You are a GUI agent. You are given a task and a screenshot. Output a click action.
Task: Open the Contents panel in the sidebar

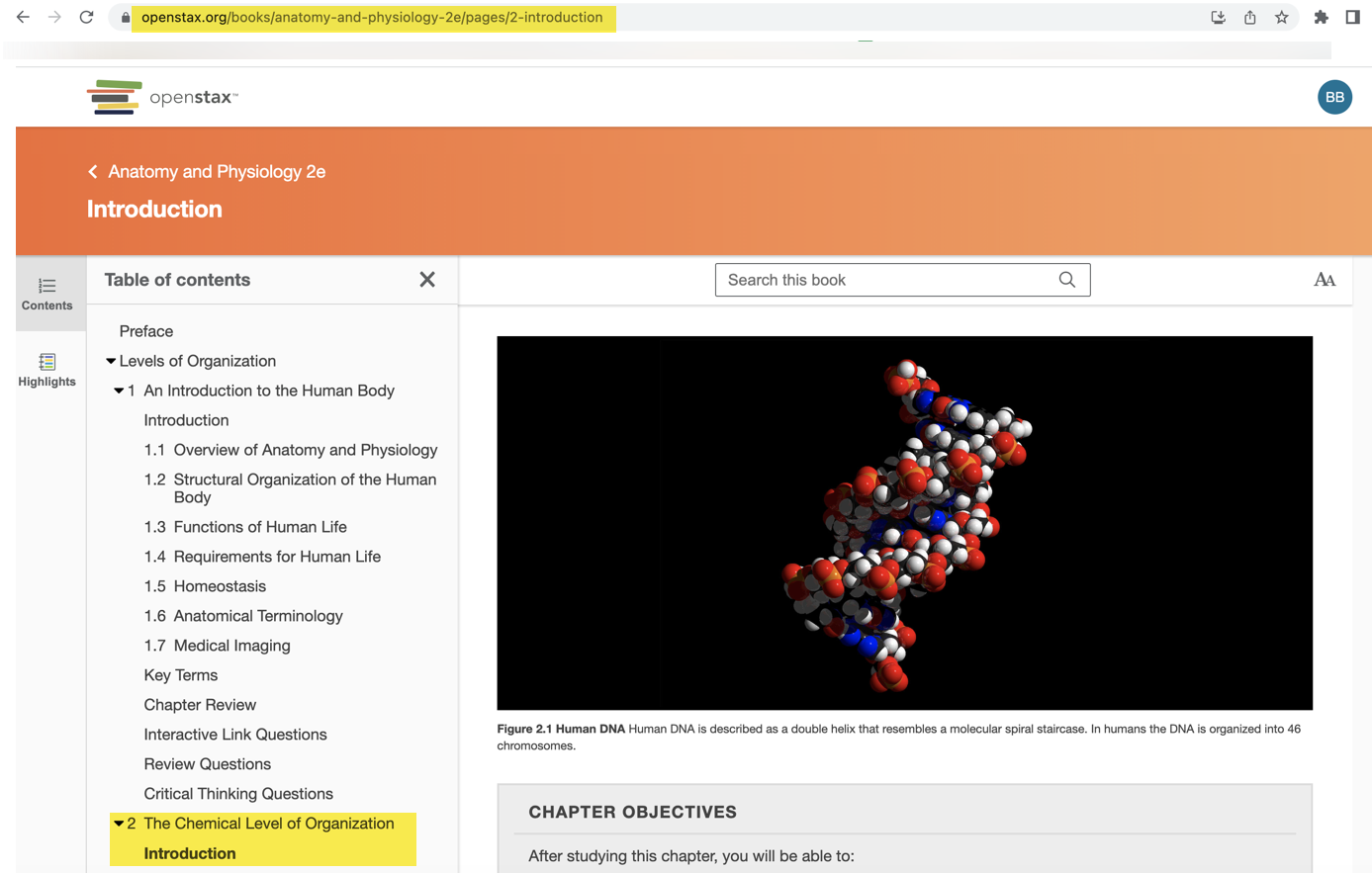point(46,294)
